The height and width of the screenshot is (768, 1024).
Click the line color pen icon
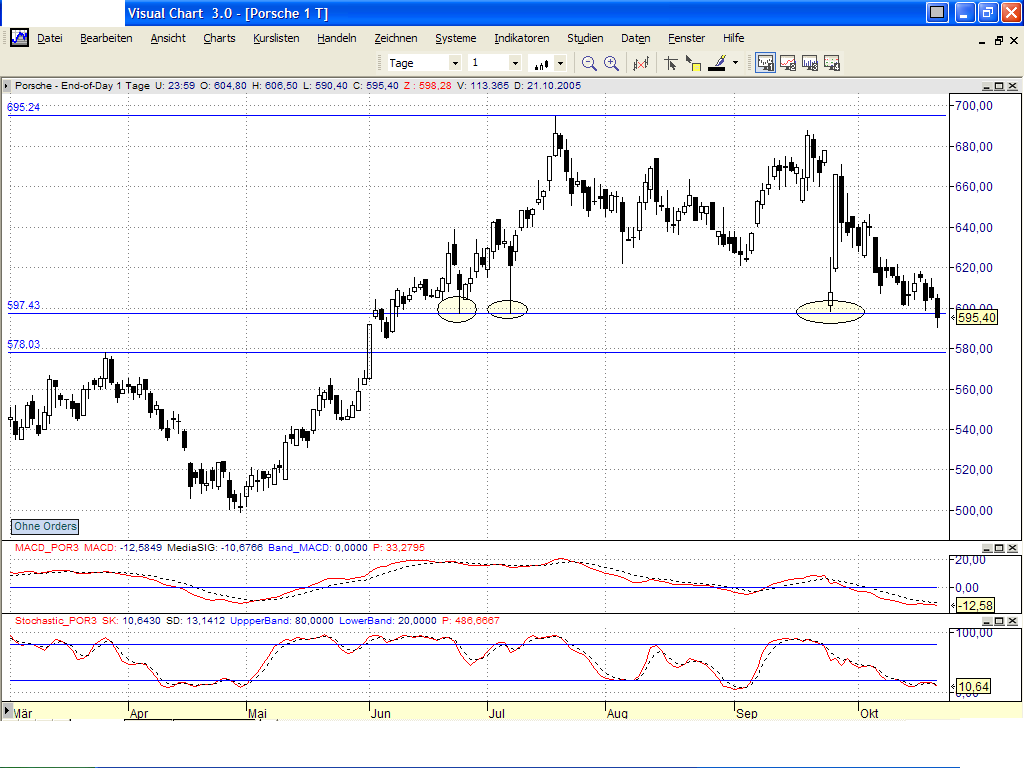click(x=716, y=63)
